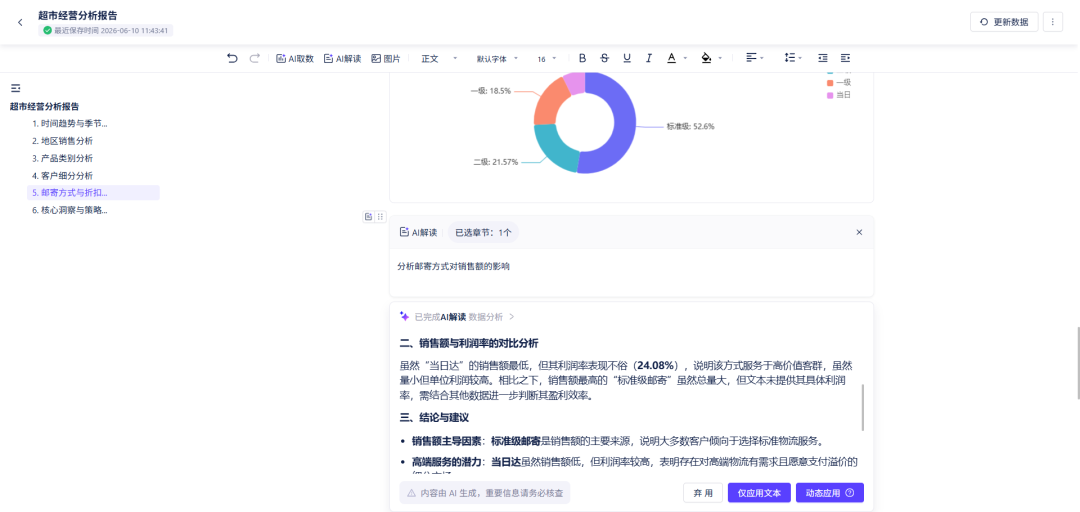Click the 弃用 button

703,493
